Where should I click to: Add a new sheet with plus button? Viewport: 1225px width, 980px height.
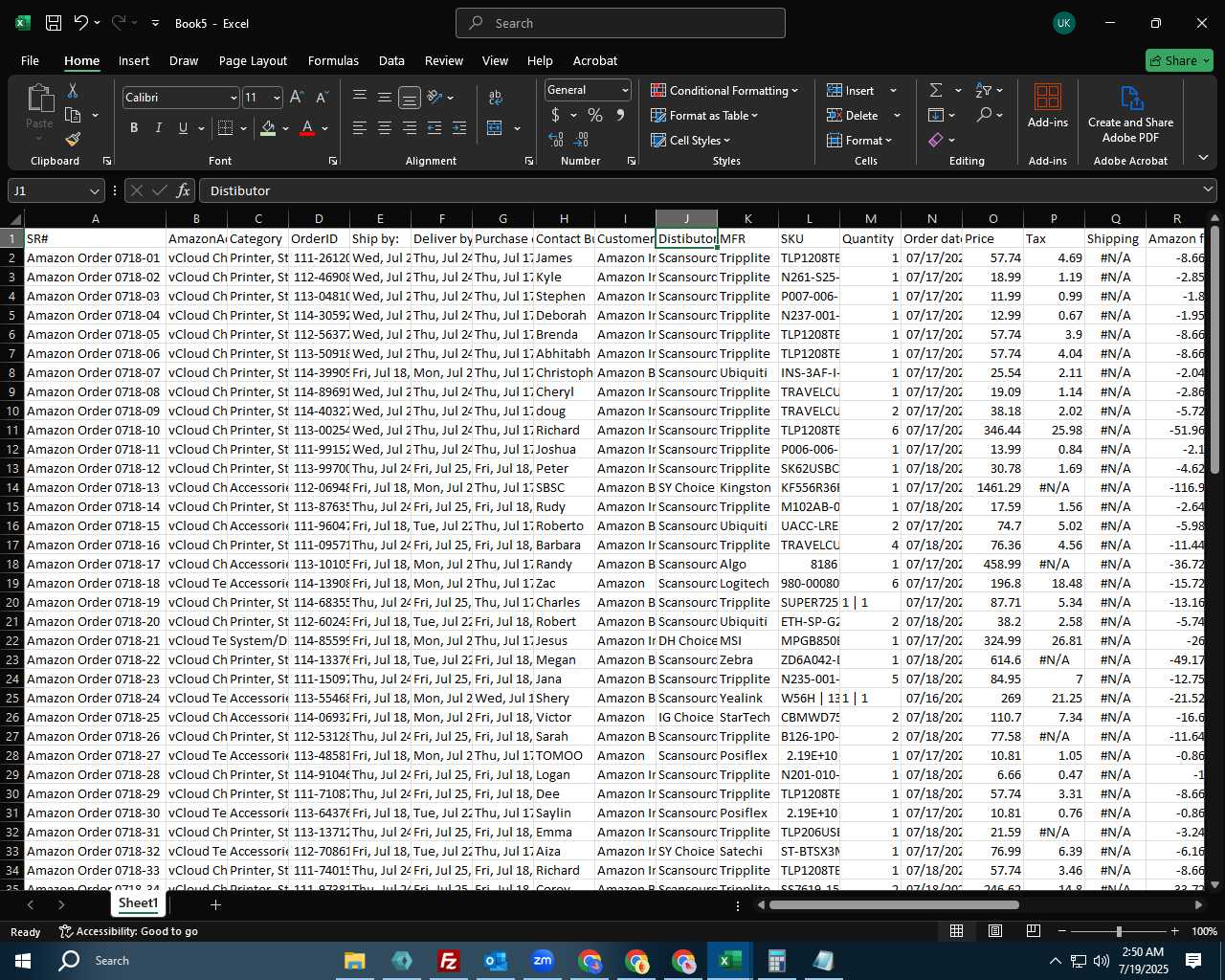tap(215, 904)
